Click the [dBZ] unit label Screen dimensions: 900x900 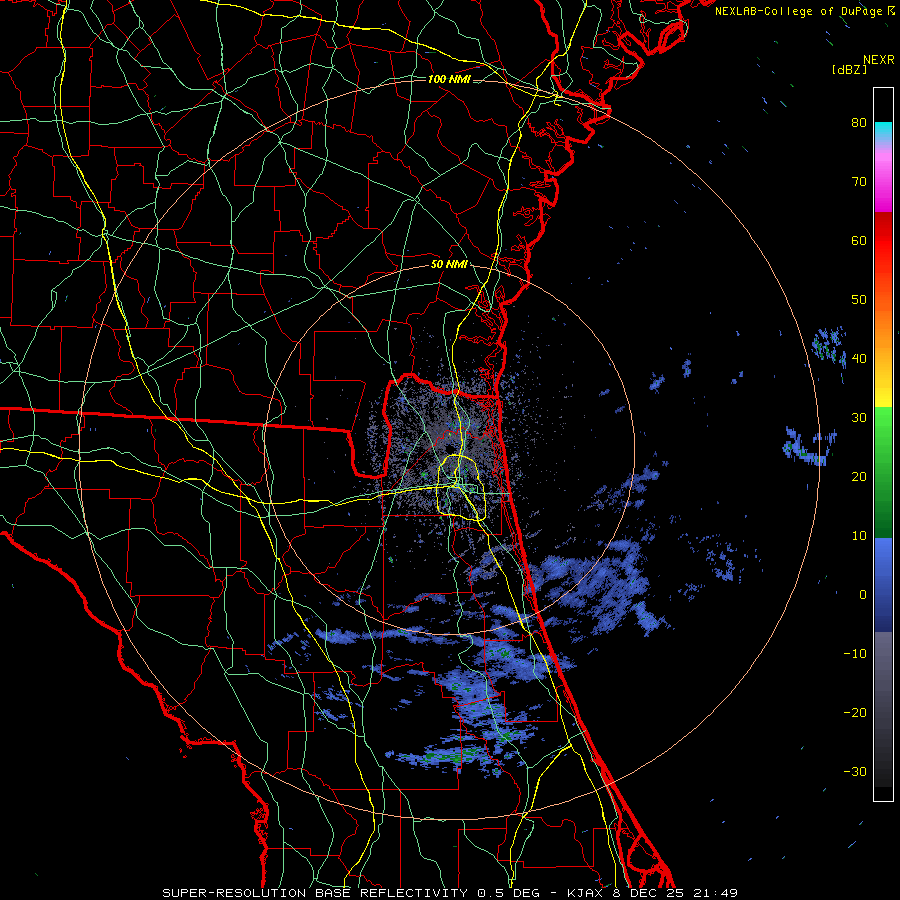849,69
